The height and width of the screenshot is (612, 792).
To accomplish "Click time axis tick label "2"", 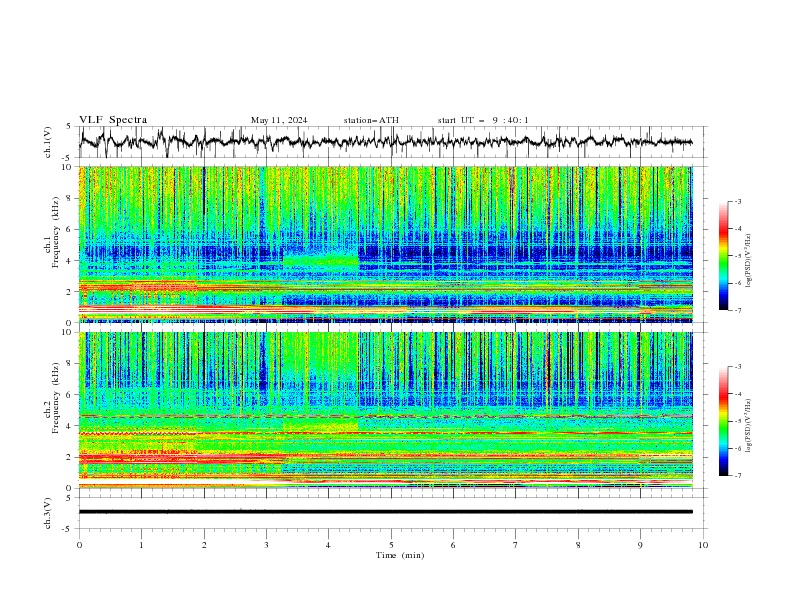I will [x=204, y=545].
